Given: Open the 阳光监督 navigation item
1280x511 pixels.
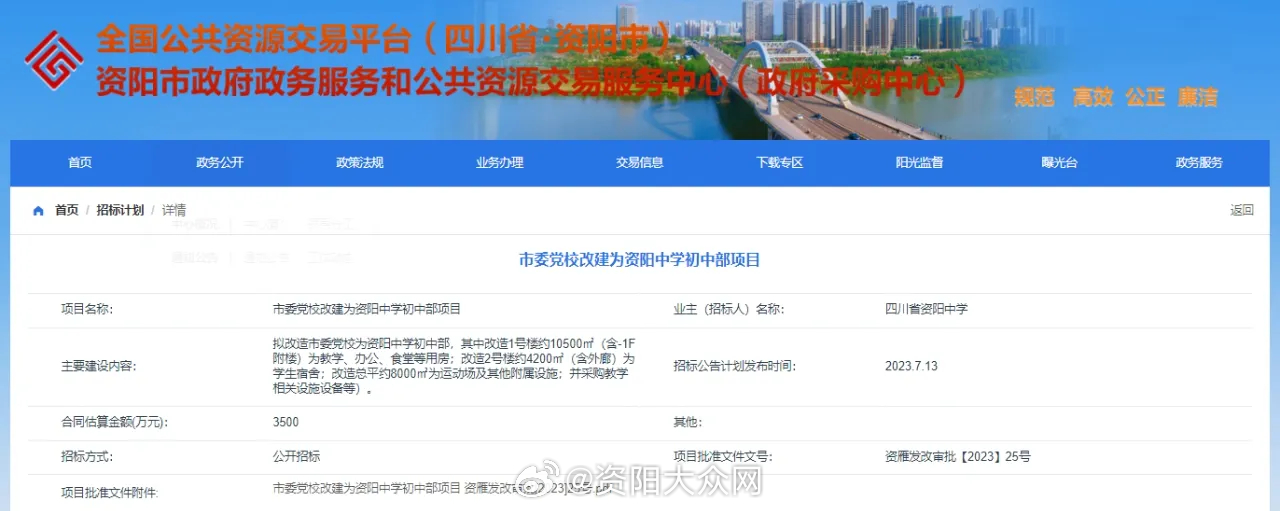Looking at the screenshot, I should tap(919, 163).
